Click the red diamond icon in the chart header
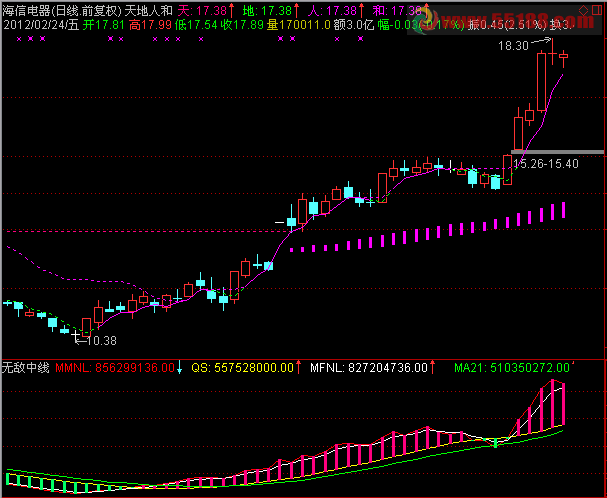The width and height of the screenshot is (607, 498). click(583, 10)
